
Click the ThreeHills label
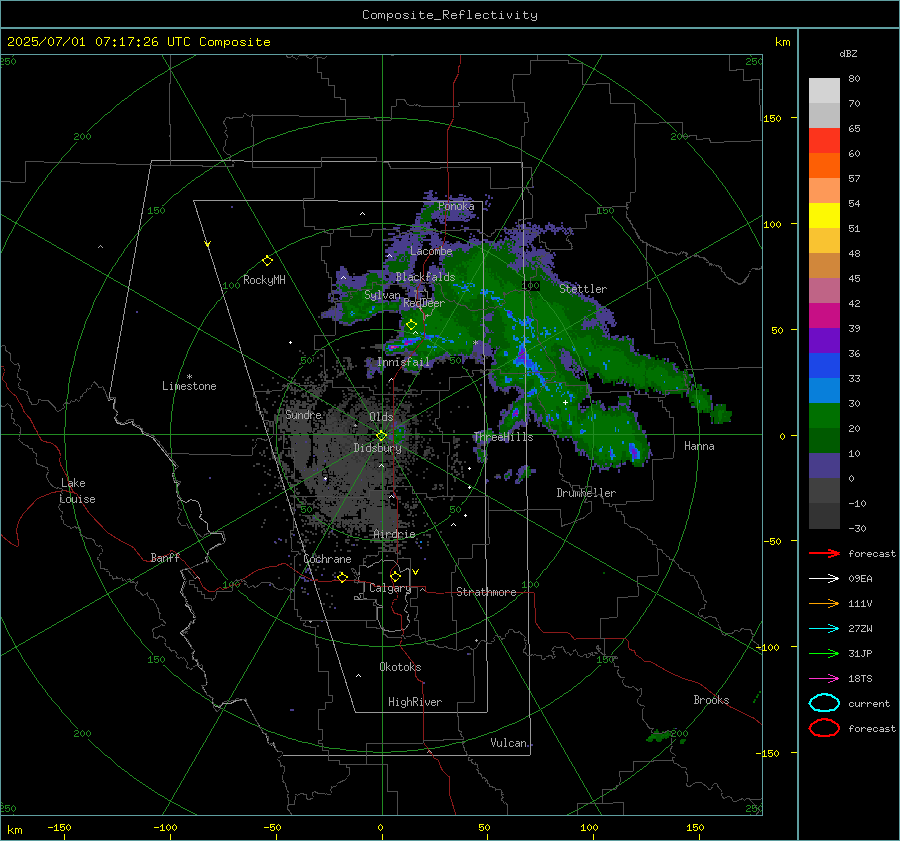click(503, 437)
